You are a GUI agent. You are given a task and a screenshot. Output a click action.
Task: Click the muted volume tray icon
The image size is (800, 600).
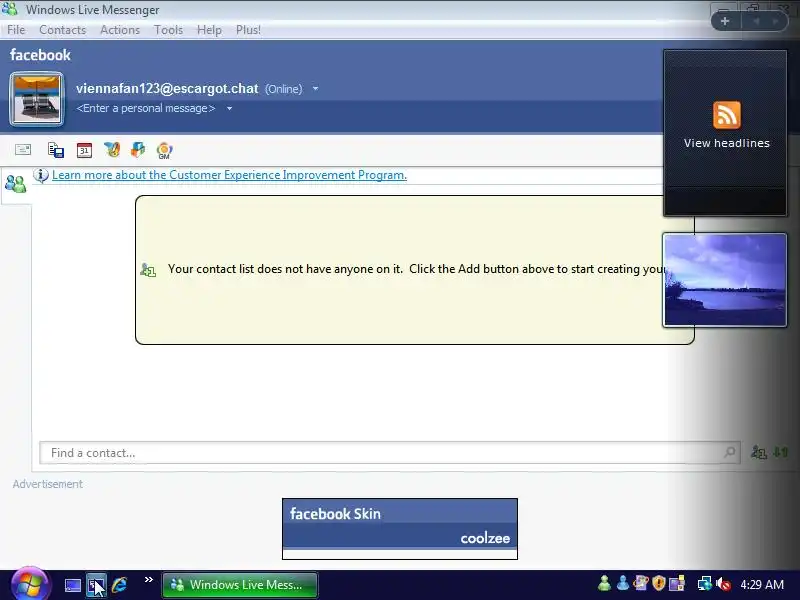click(x=723, y=584)
